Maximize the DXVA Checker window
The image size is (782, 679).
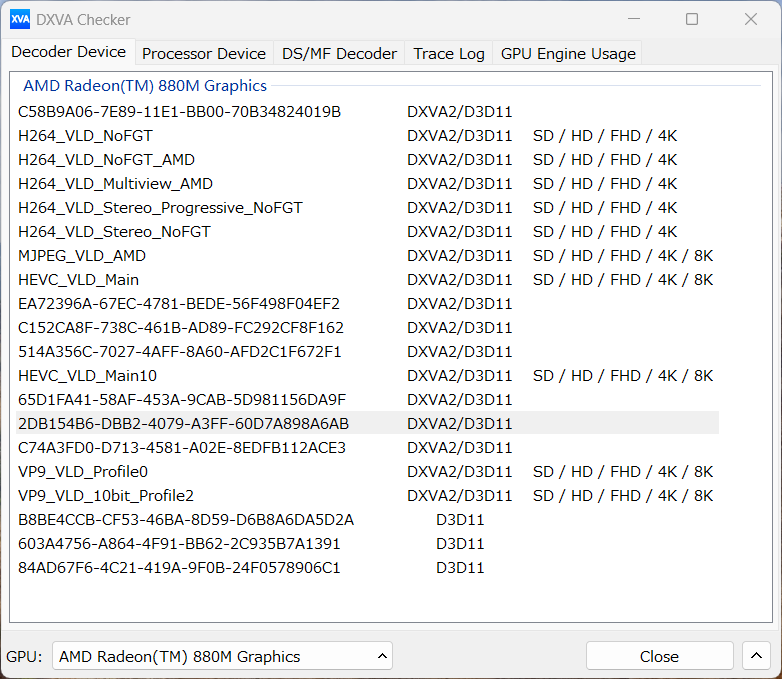[x=692, y=19]
